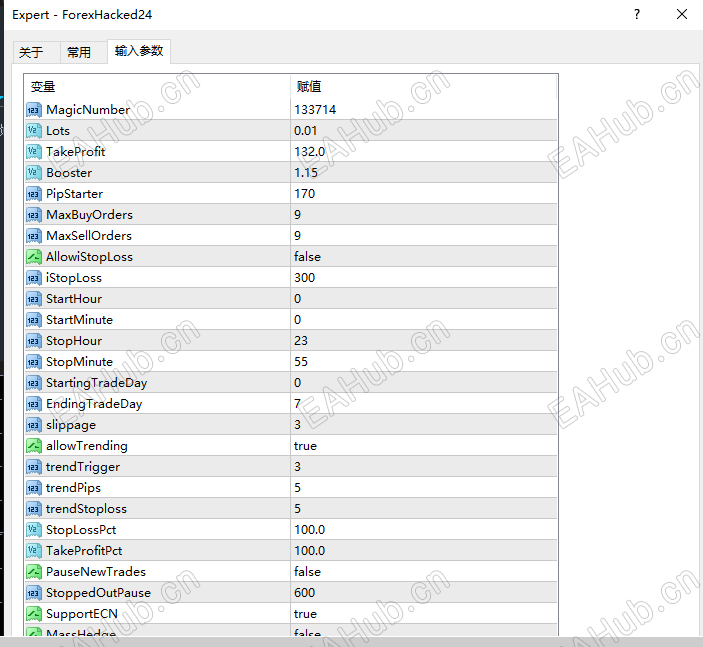This screenshot has width=703, height=647.
Task: Click the boolean icon beside AllowiStopLoss
Action: click(34, 257)
